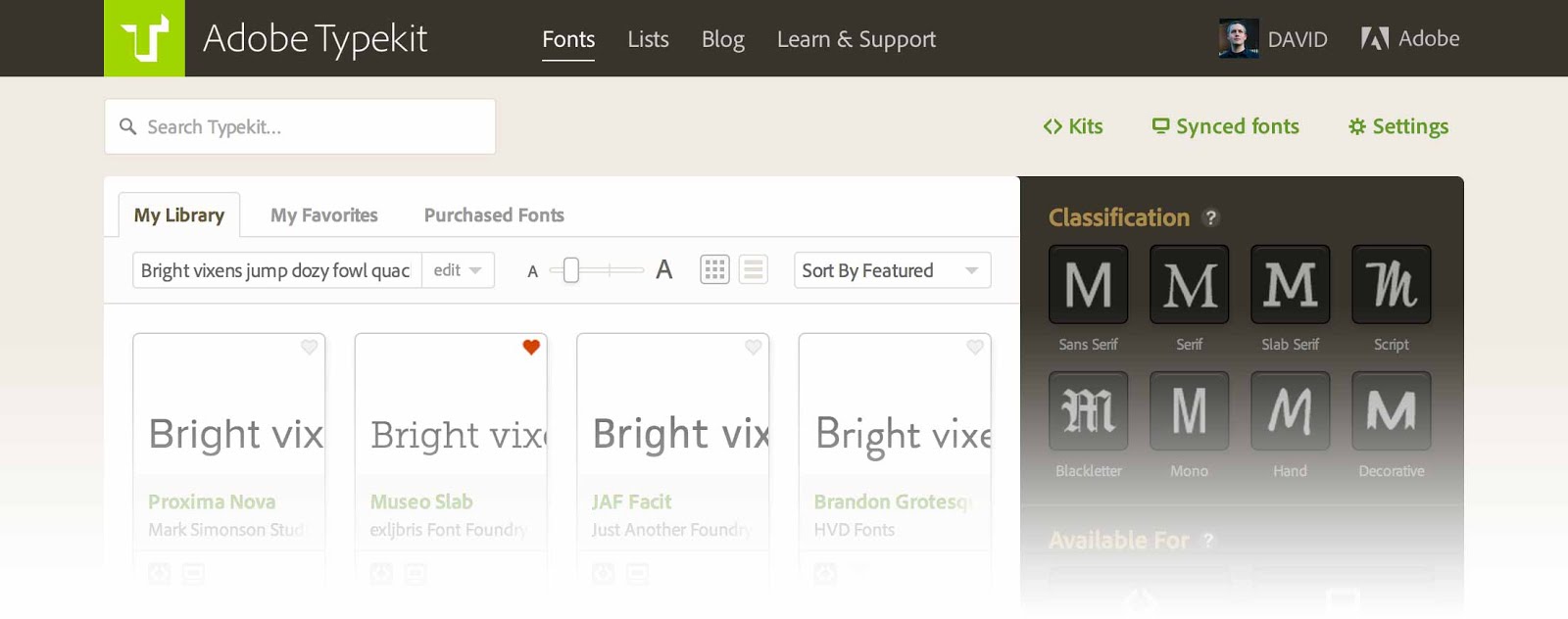This screenshot has height=619, width=1568.
Task: Open the Learn & Support menu
Action: 857,39
